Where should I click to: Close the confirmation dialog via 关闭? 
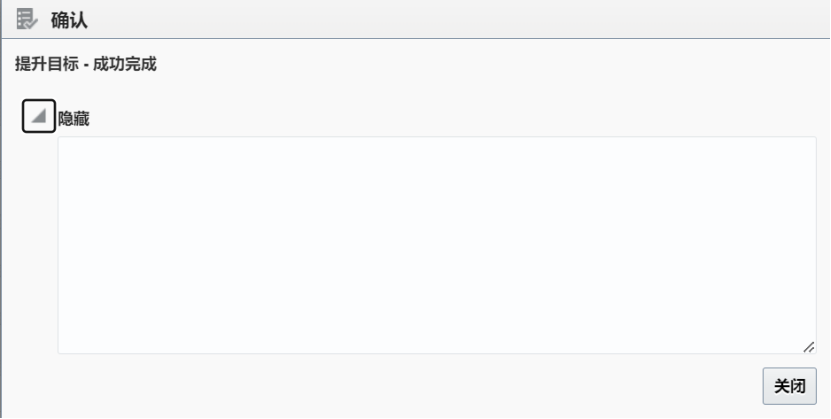click(789, 386)
